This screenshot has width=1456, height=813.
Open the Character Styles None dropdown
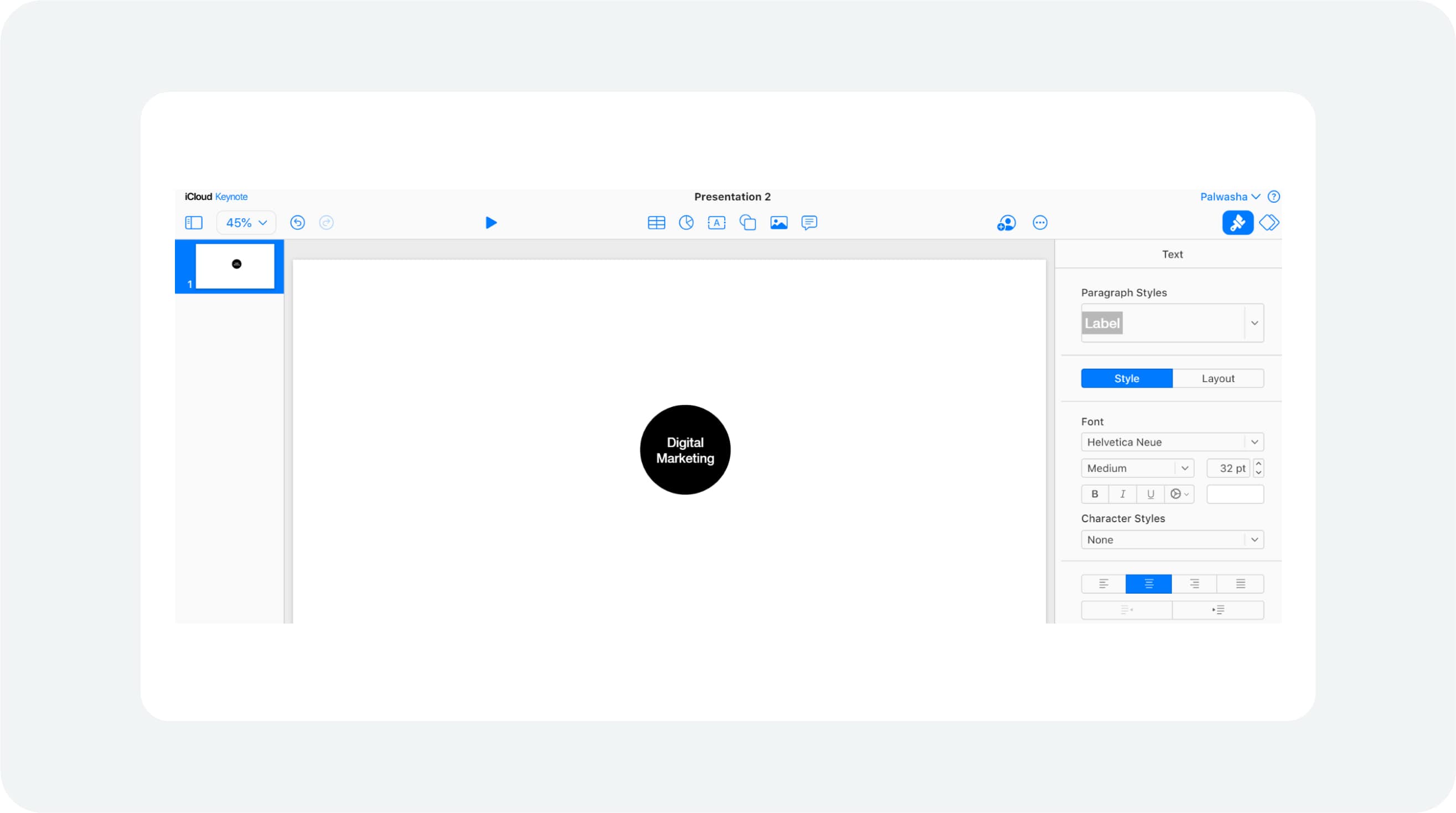click(x=1171, y=540)
